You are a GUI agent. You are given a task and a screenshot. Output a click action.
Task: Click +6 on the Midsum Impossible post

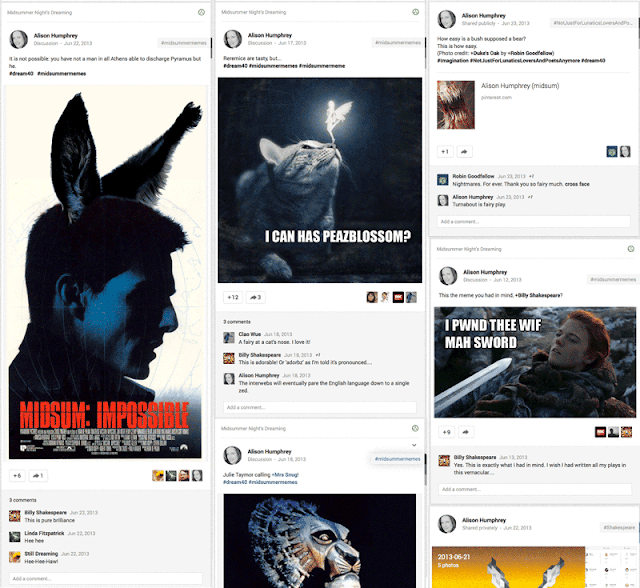tap(17, 475)
